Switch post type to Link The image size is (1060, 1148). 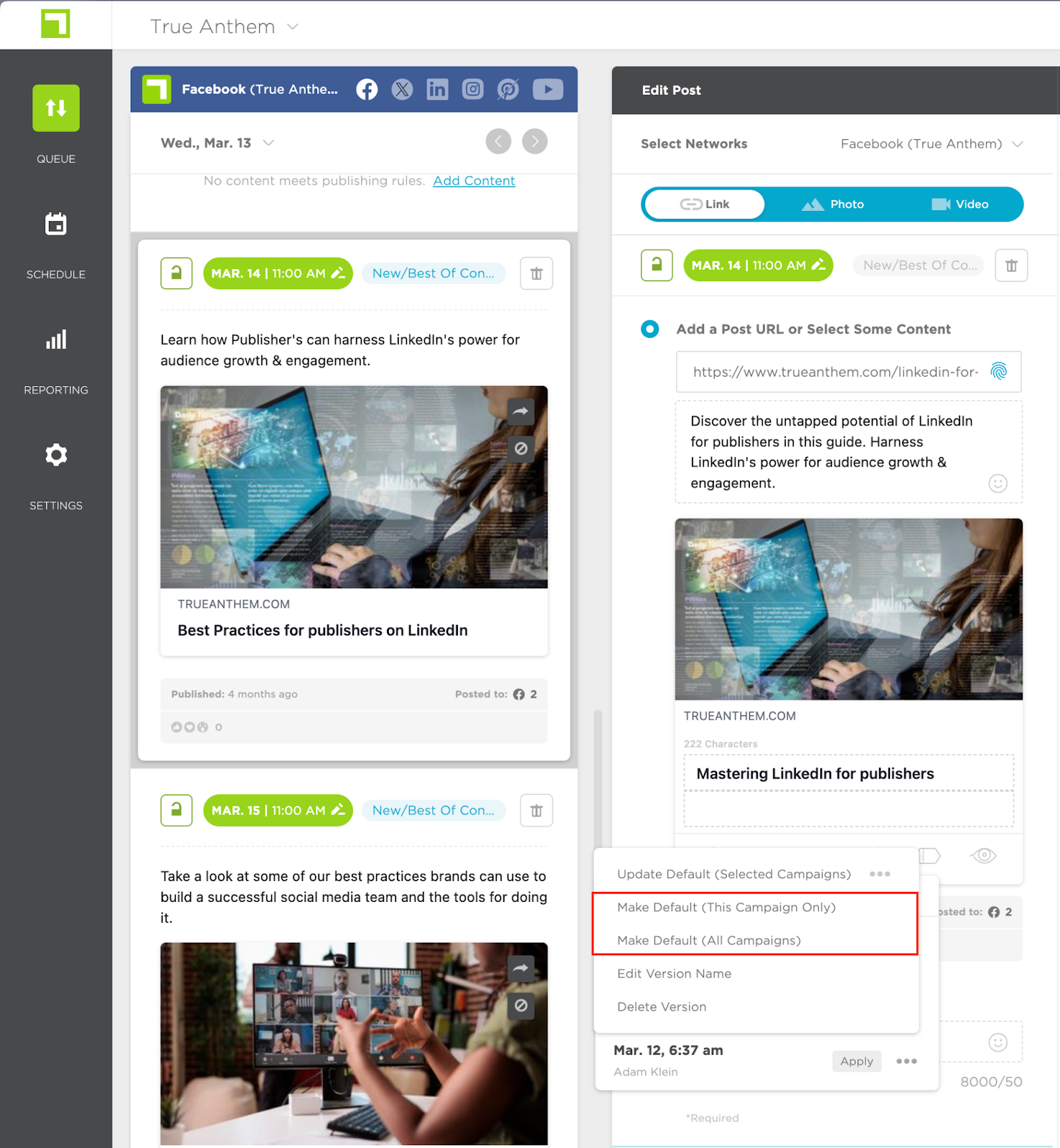pos(705,204)
